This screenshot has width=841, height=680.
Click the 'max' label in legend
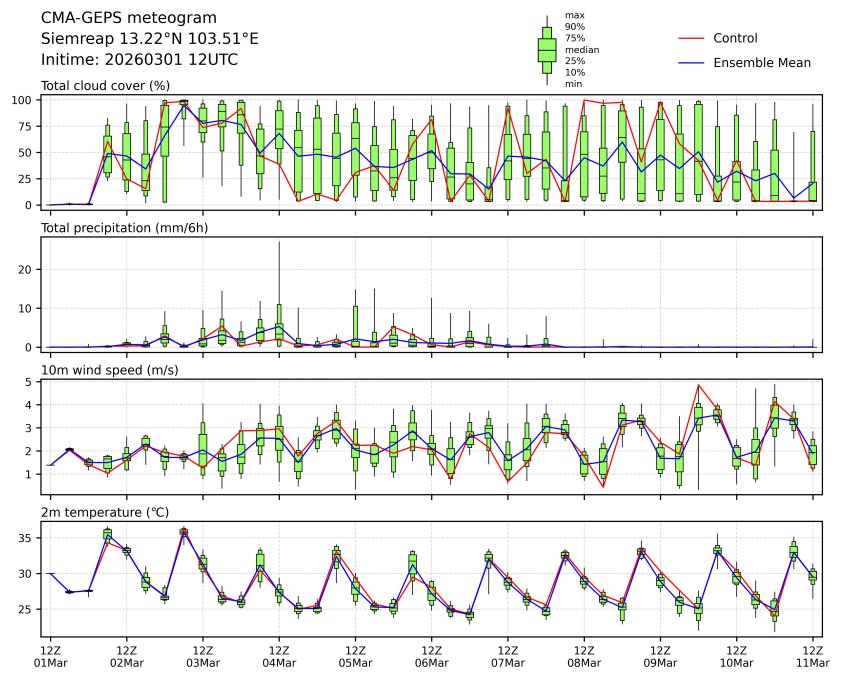click(574, 15)
